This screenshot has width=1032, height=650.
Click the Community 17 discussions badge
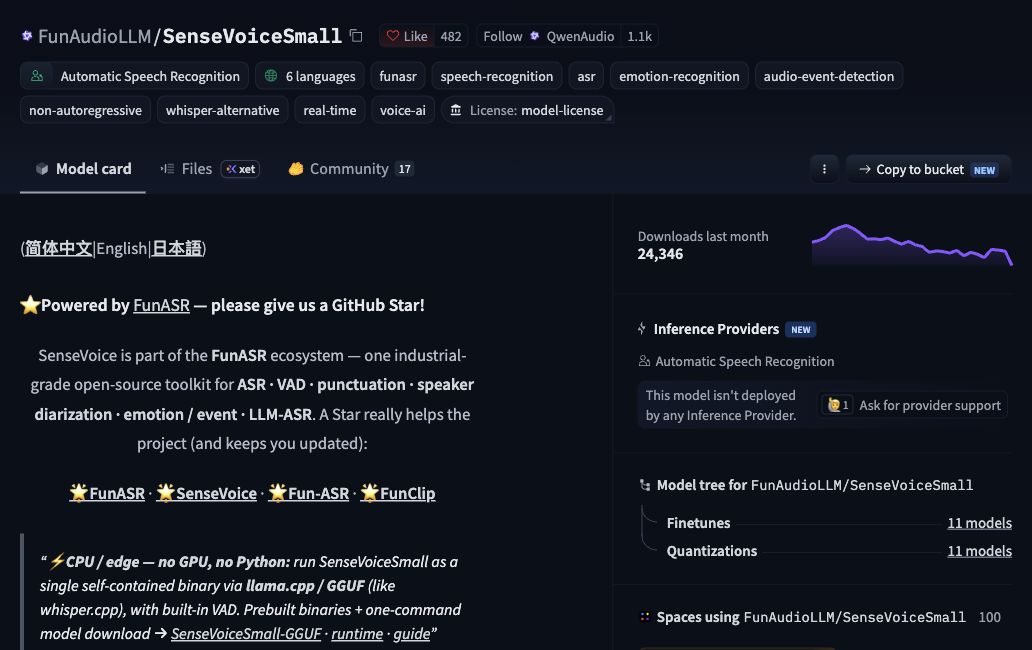pos(404,169)
